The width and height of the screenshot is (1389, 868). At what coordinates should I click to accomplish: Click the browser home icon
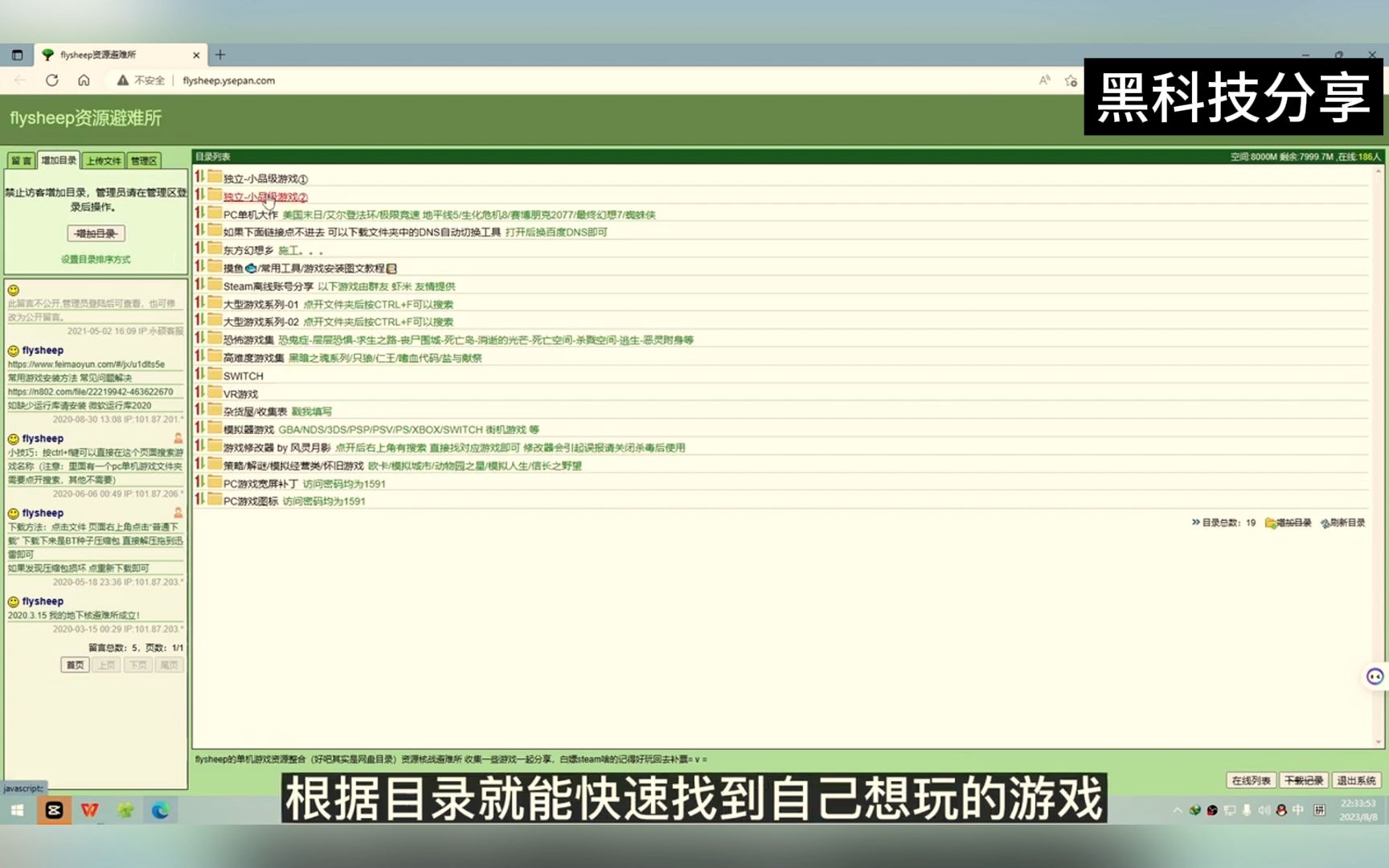coord(84,80)
